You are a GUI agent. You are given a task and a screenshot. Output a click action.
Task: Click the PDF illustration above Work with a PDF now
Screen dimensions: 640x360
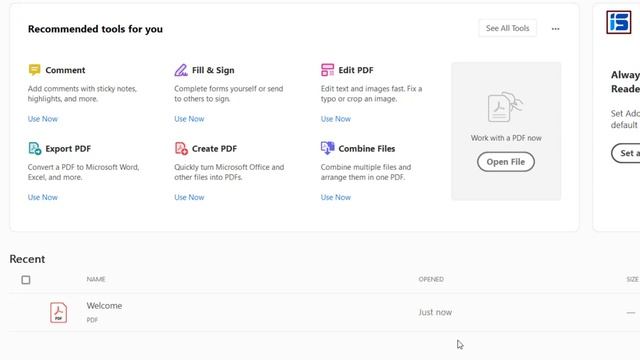click(505, 107)
